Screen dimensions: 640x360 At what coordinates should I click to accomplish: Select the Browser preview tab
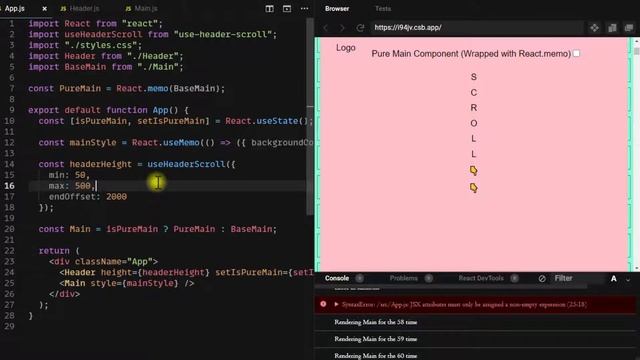tap(337, 9)
